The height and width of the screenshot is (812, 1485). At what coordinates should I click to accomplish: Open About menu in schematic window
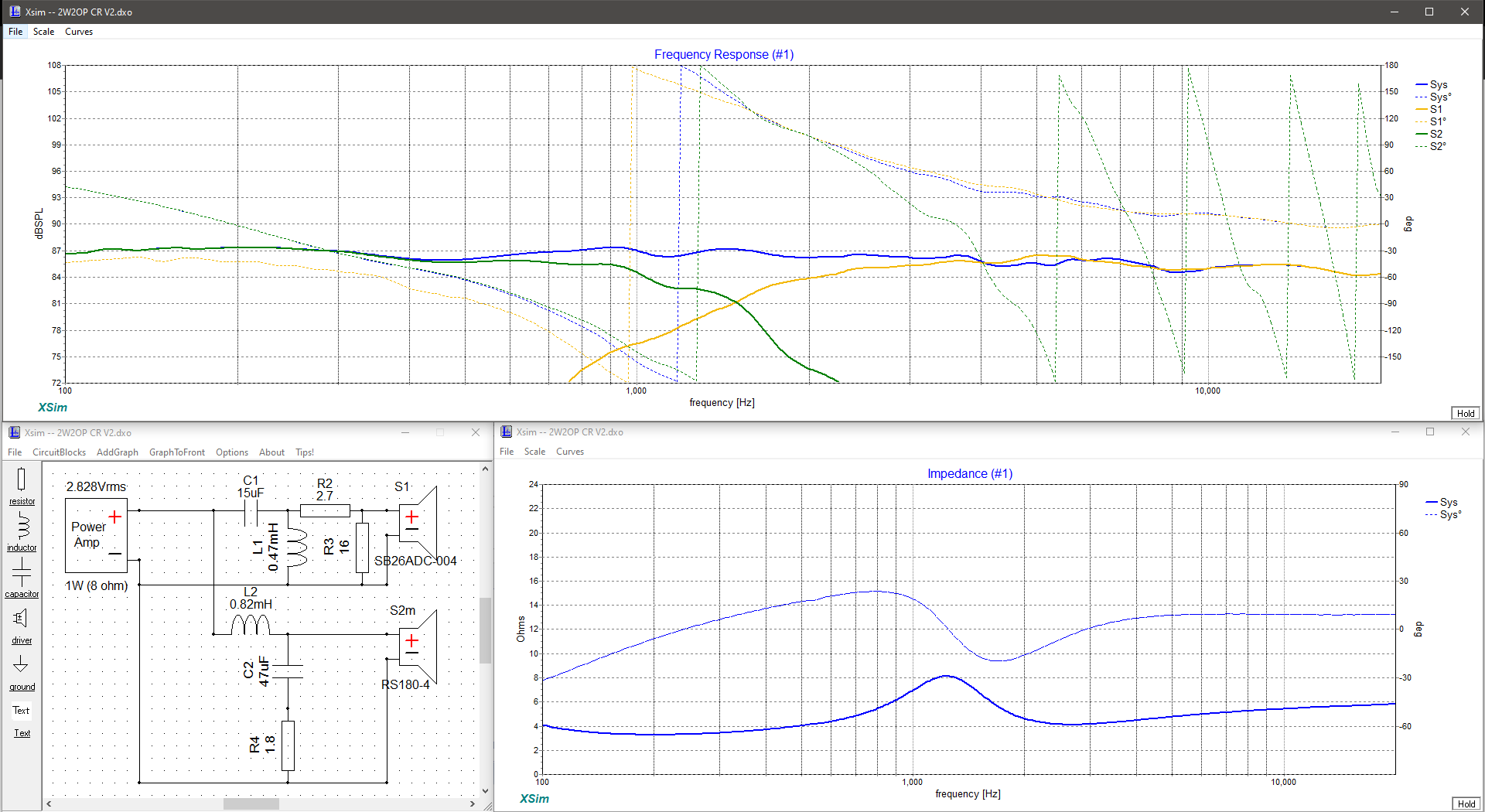(271, 452)
